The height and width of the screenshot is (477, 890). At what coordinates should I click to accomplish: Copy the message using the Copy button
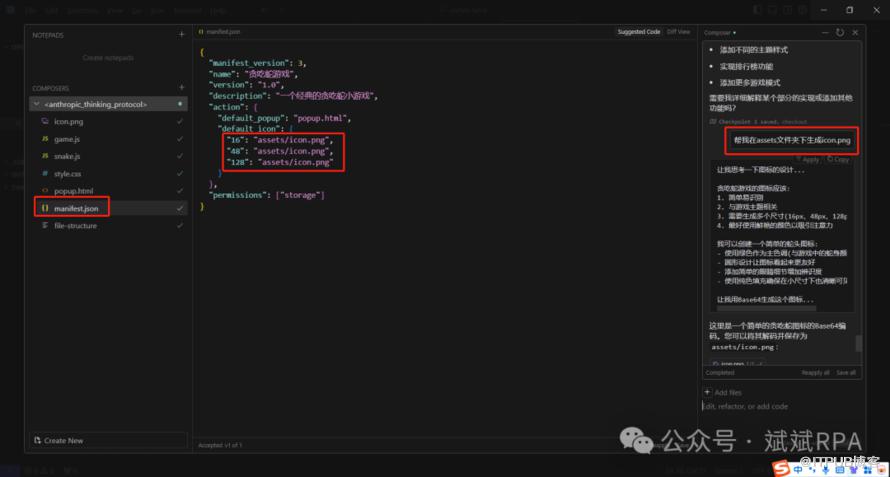838,160
